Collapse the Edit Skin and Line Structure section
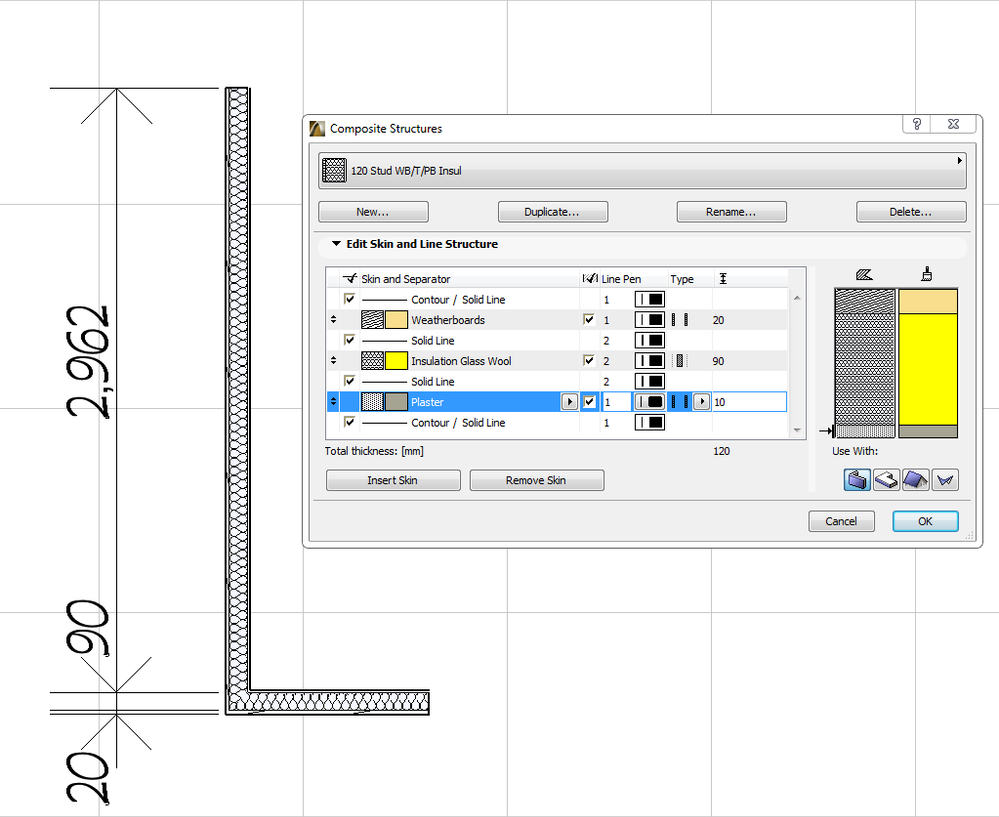999x817 pixels. 336,243
